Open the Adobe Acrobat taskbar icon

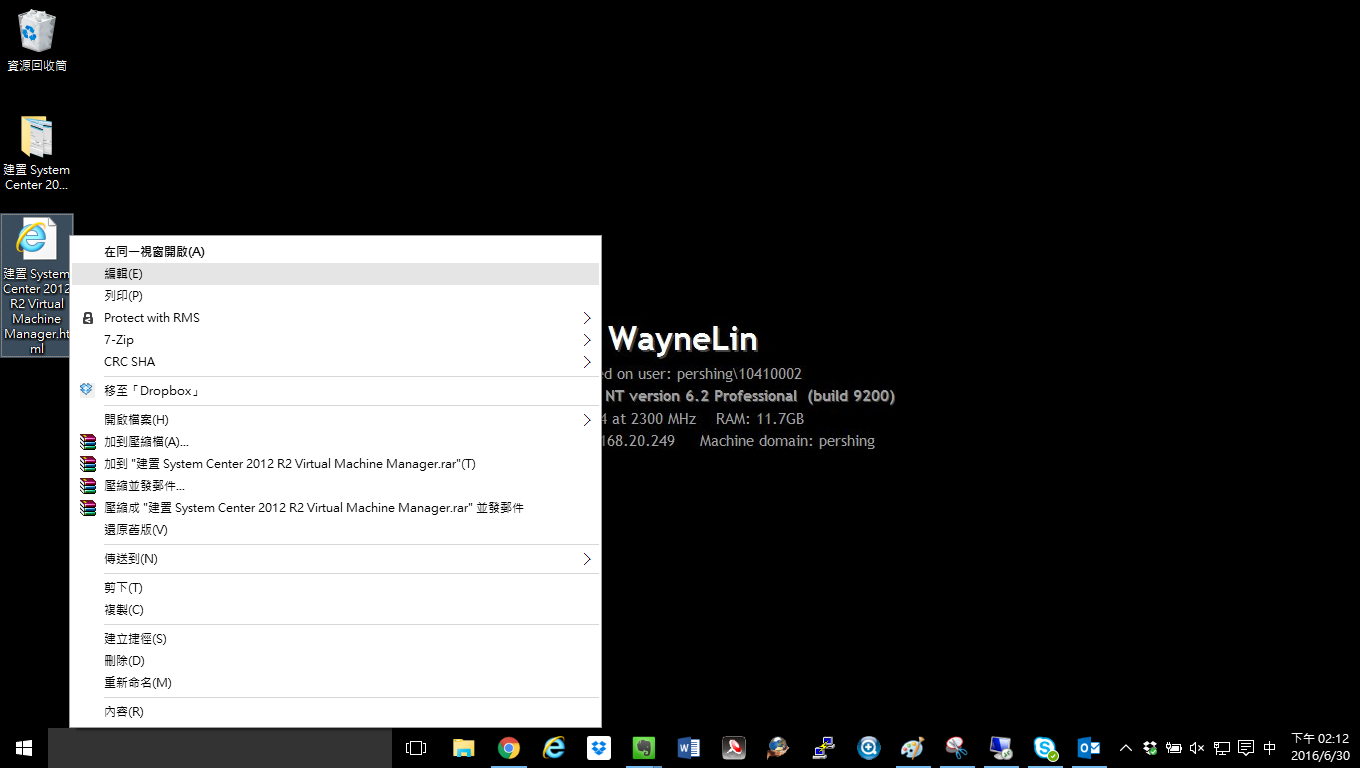tap(734, 748)
